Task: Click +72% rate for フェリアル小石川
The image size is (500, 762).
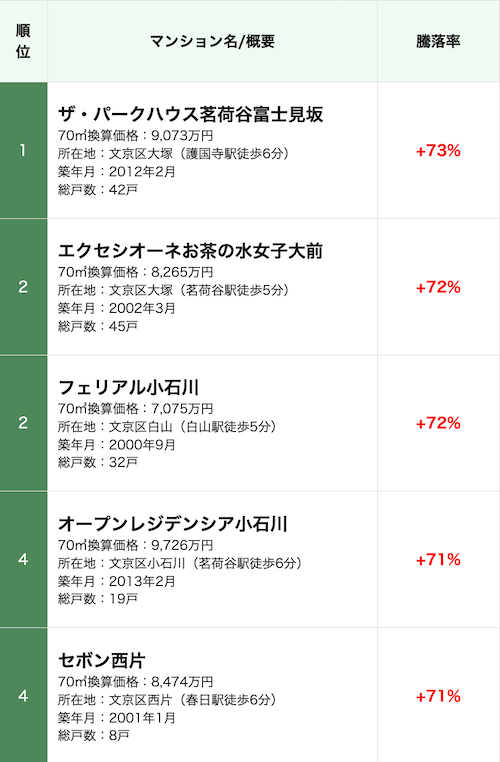Action: 438,423
